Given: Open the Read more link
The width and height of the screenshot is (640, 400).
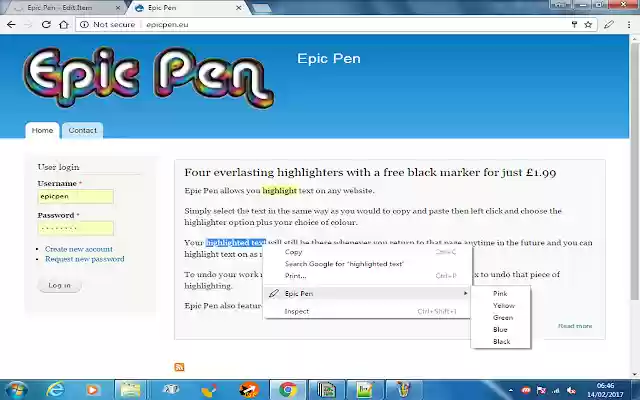Looking at the screenshot, I should (575, 326).
